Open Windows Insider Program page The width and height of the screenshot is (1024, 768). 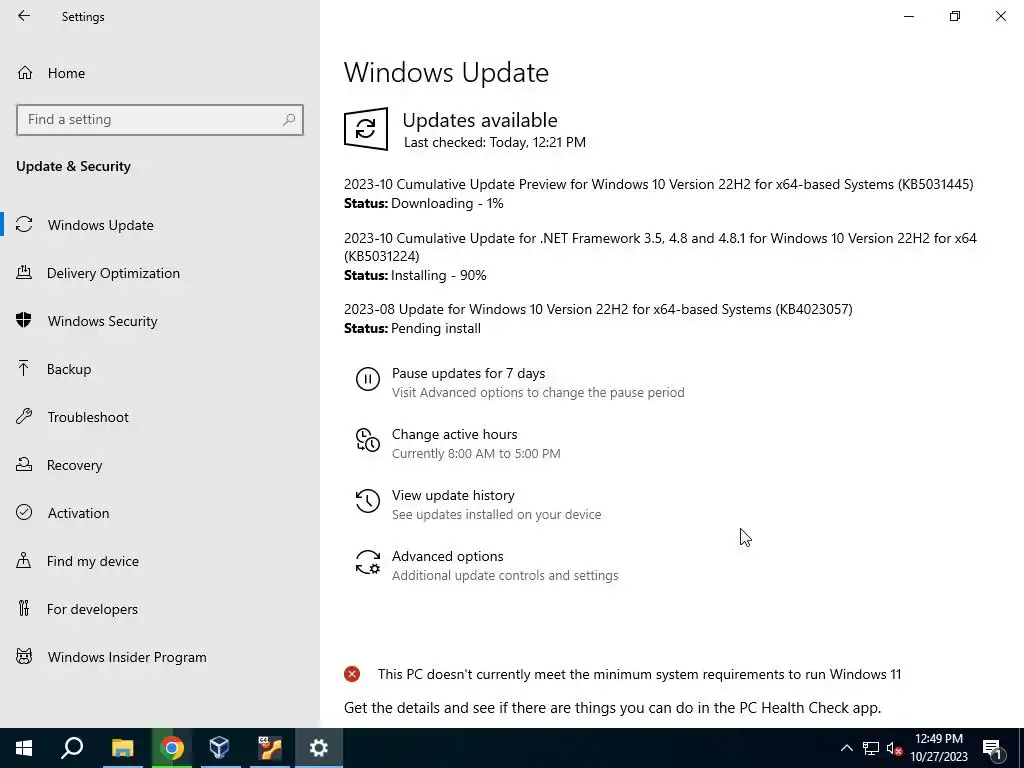[160, 657]
